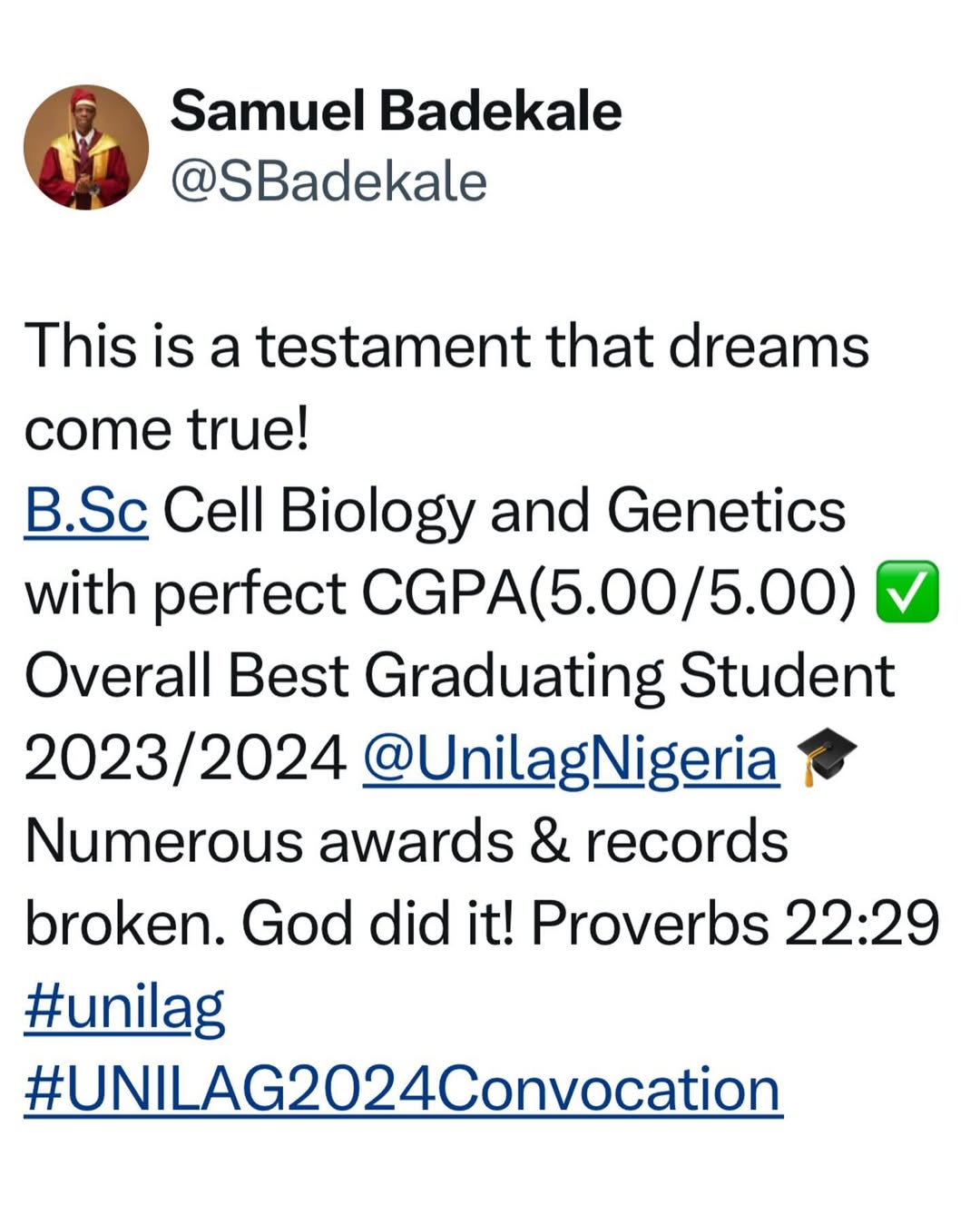Click the text "CGPA(5.00/5.00)"
The width and height of the screenshot is (980, 1224).
click(608, 594)
